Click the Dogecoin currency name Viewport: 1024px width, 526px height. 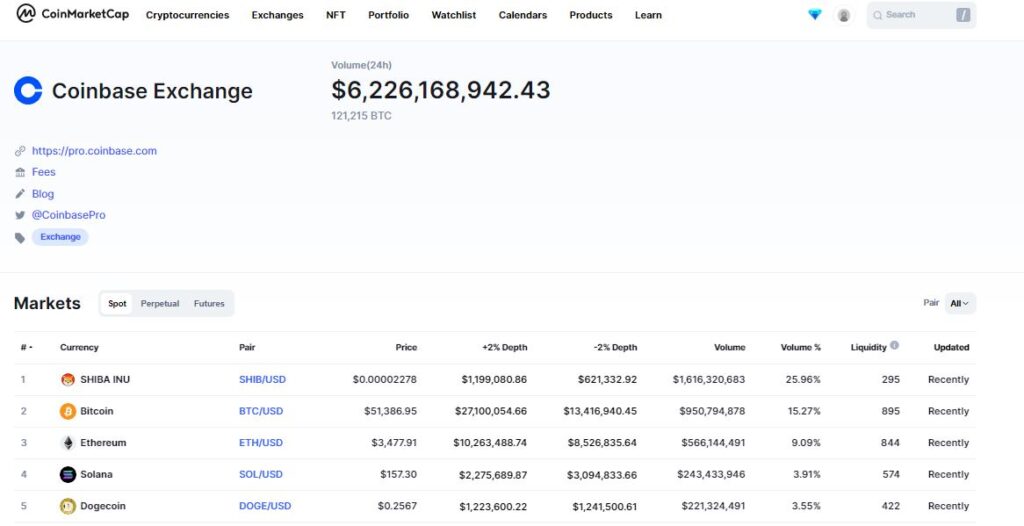pyautogui.click(x=103, y=506)
